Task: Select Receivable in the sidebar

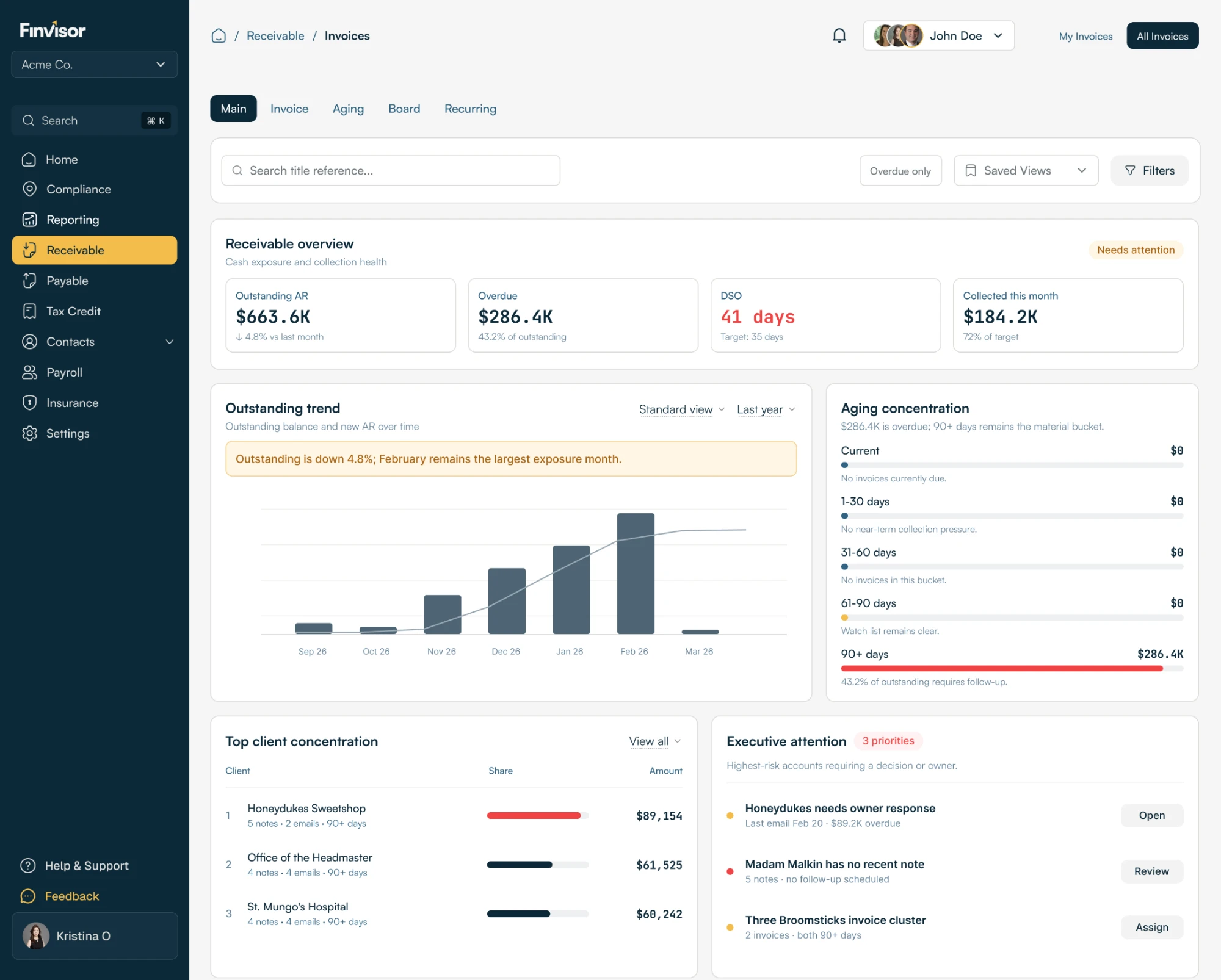Action: point(94,250)
